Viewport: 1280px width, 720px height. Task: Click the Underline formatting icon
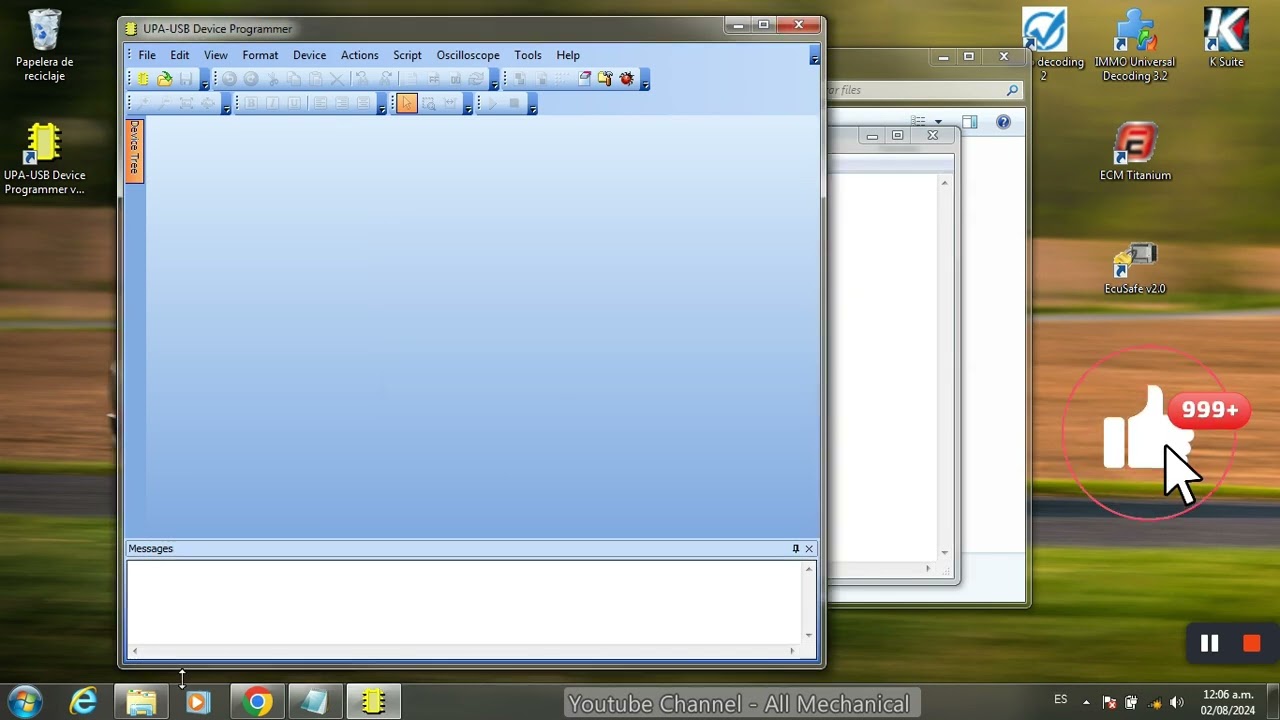294,103
